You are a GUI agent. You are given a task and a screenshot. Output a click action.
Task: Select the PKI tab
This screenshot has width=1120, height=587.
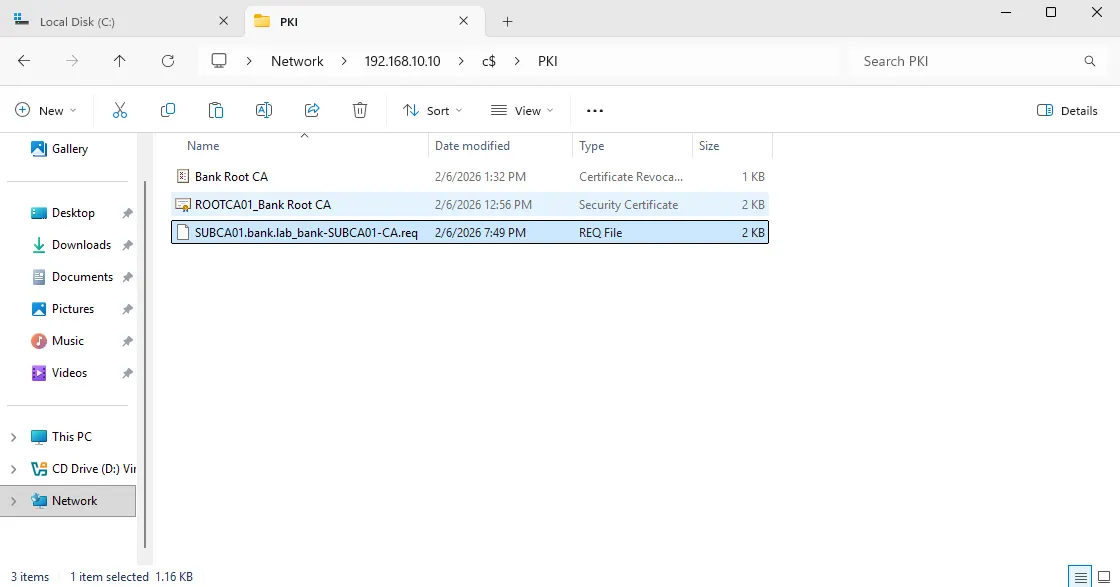point(364,21)
